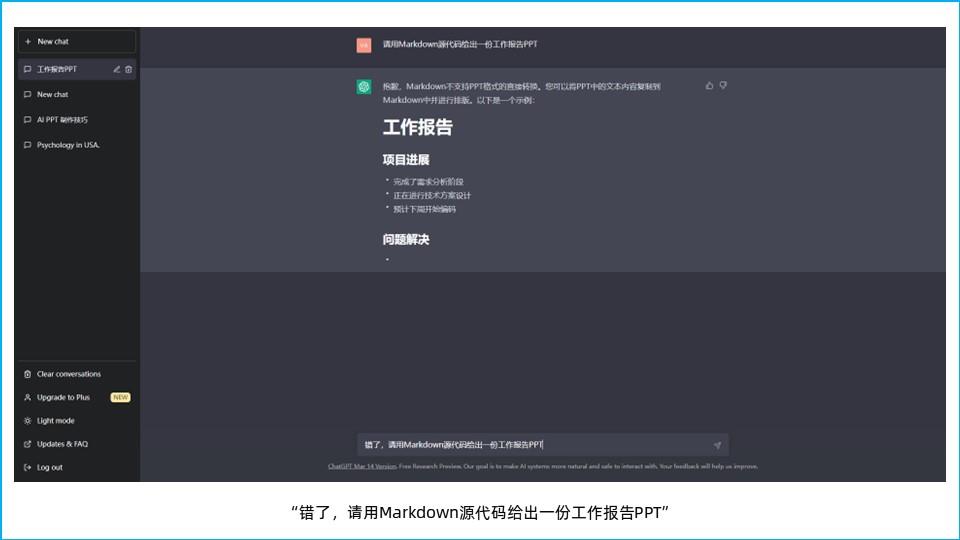Screen dimensions: 960x540
Task: Click the chat bubble icon of 工作报告PPT
Action: click(28, 69)
